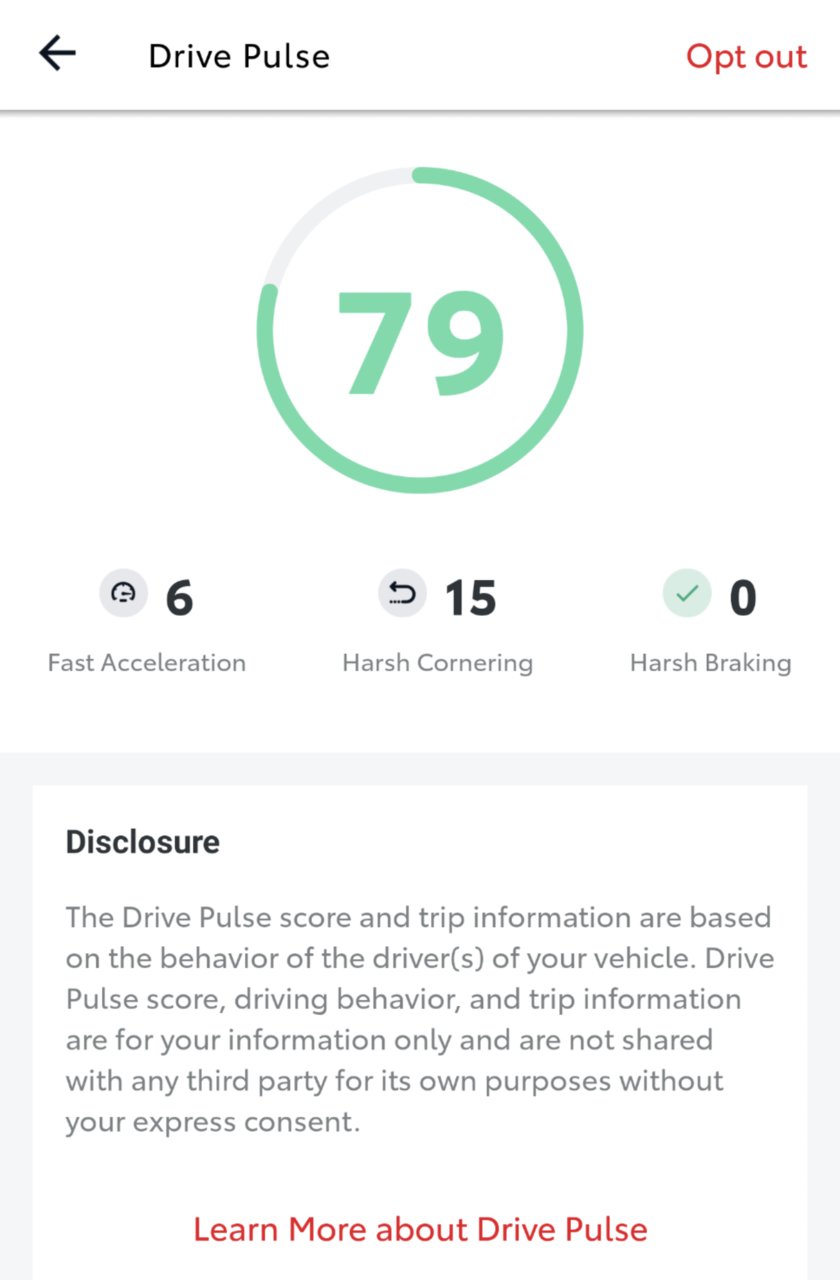Screen dimensions: 840x1280
Task: Select Opt out in the header
Action: [x=746, y=56]
